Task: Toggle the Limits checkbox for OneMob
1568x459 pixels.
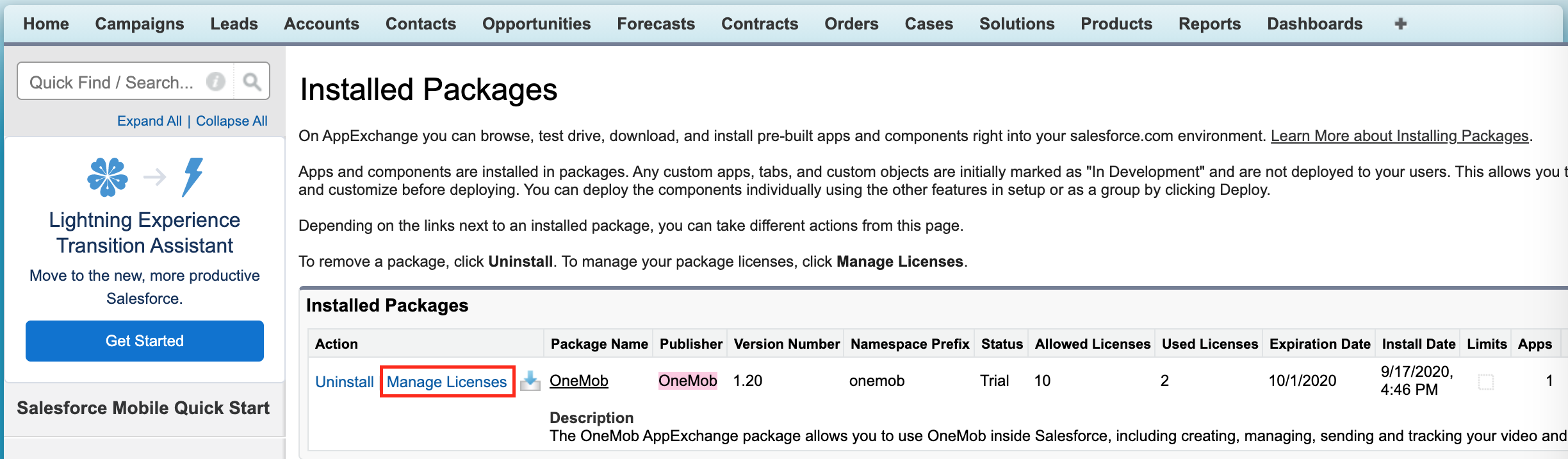Action: pyautogui.click(x=1486, y=382)
